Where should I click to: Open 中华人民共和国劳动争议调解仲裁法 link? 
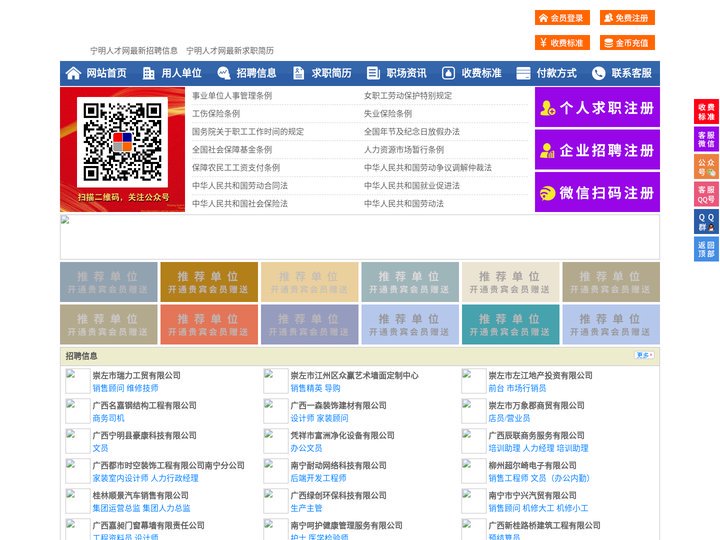point(428,167)
